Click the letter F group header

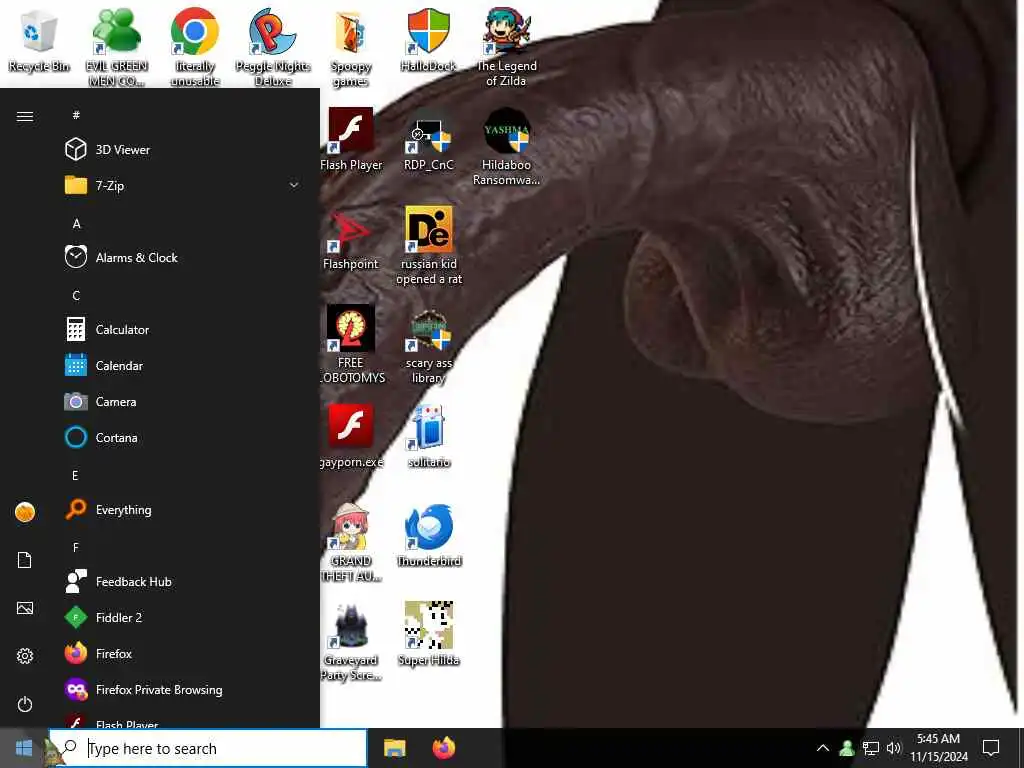tap(76, 547)
